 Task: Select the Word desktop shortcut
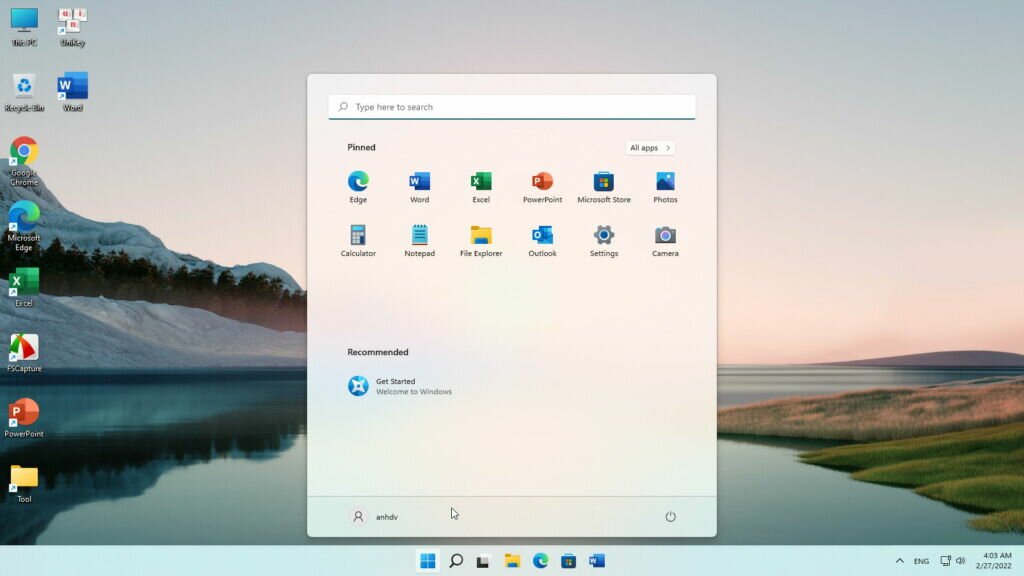coord(72,92)
